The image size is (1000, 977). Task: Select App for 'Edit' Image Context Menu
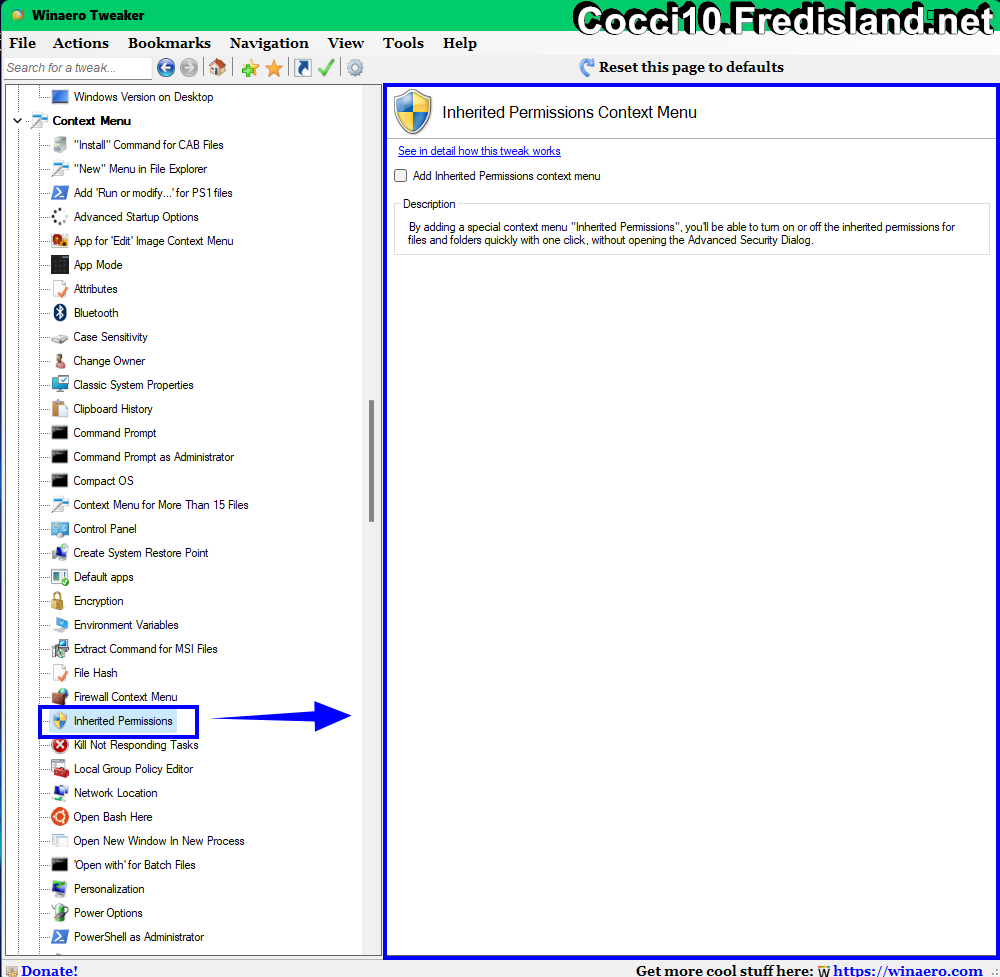tap(154, 241)
